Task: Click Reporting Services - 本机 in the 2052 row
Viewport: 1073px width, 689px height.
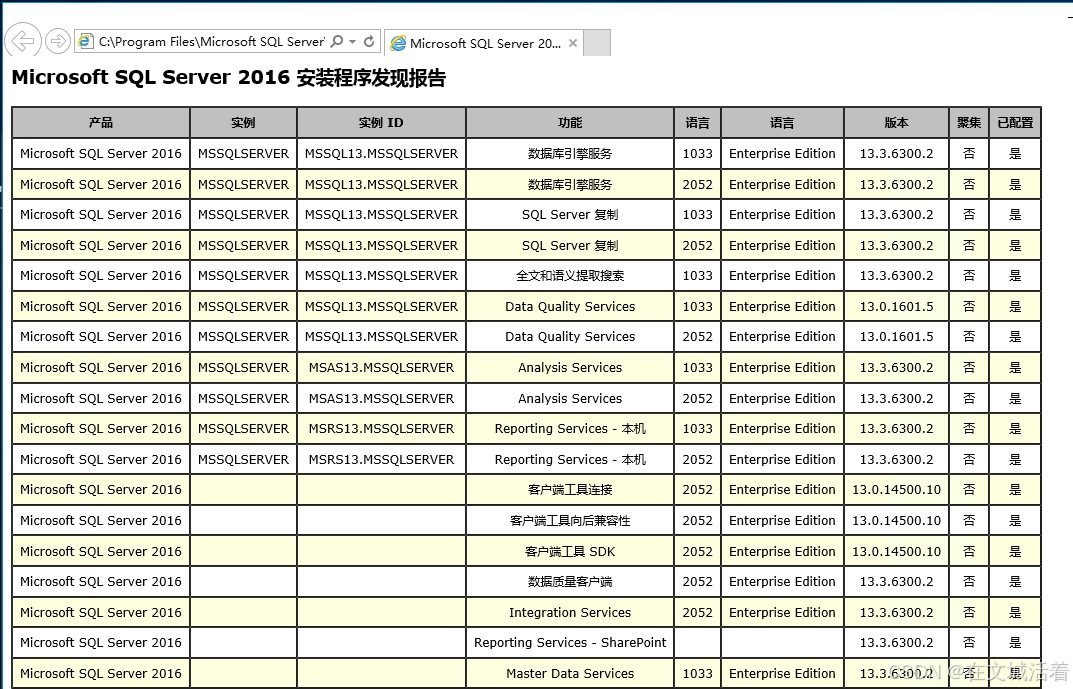Action: click(x=570, y=460)
